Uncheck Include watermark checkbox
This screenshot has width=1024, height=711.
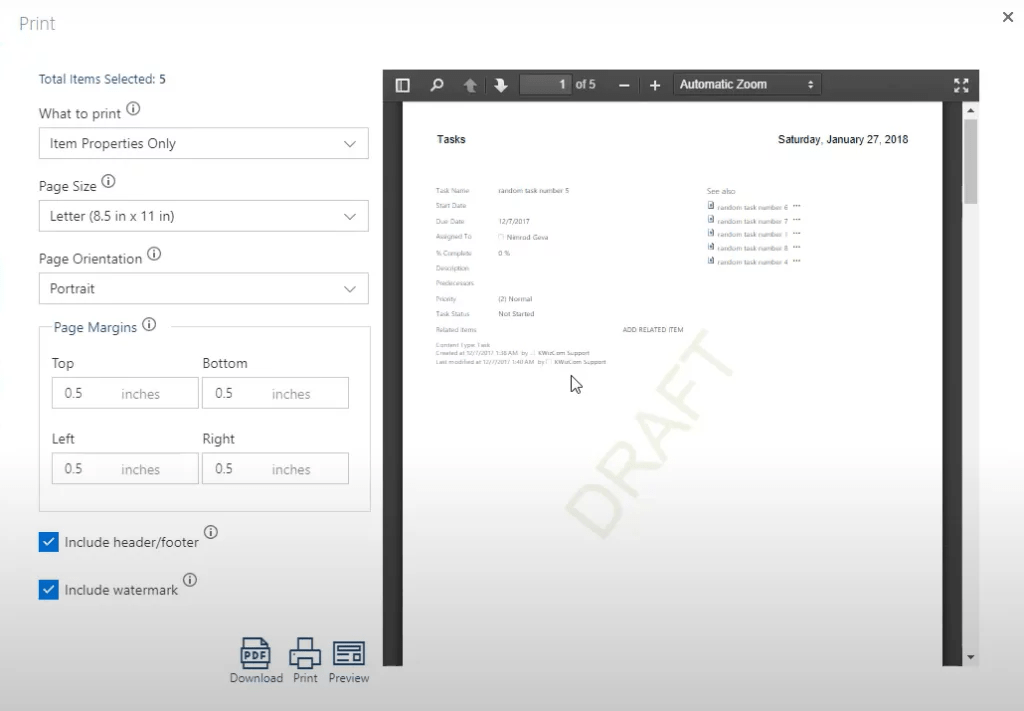click(x=48, y=590)
